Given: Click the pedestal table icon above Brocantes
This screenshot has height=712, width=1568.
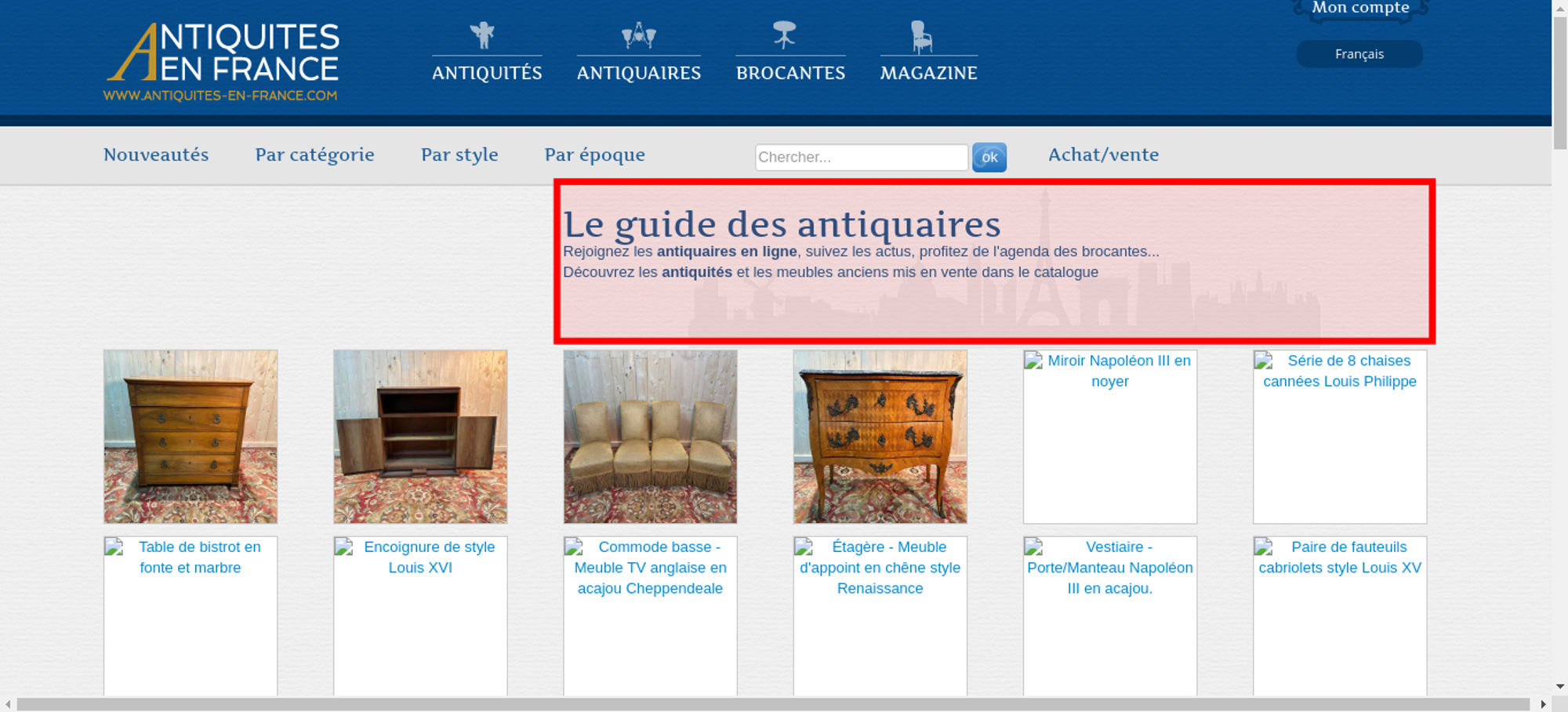Looking at the screenshot, I should pos(784,35).
